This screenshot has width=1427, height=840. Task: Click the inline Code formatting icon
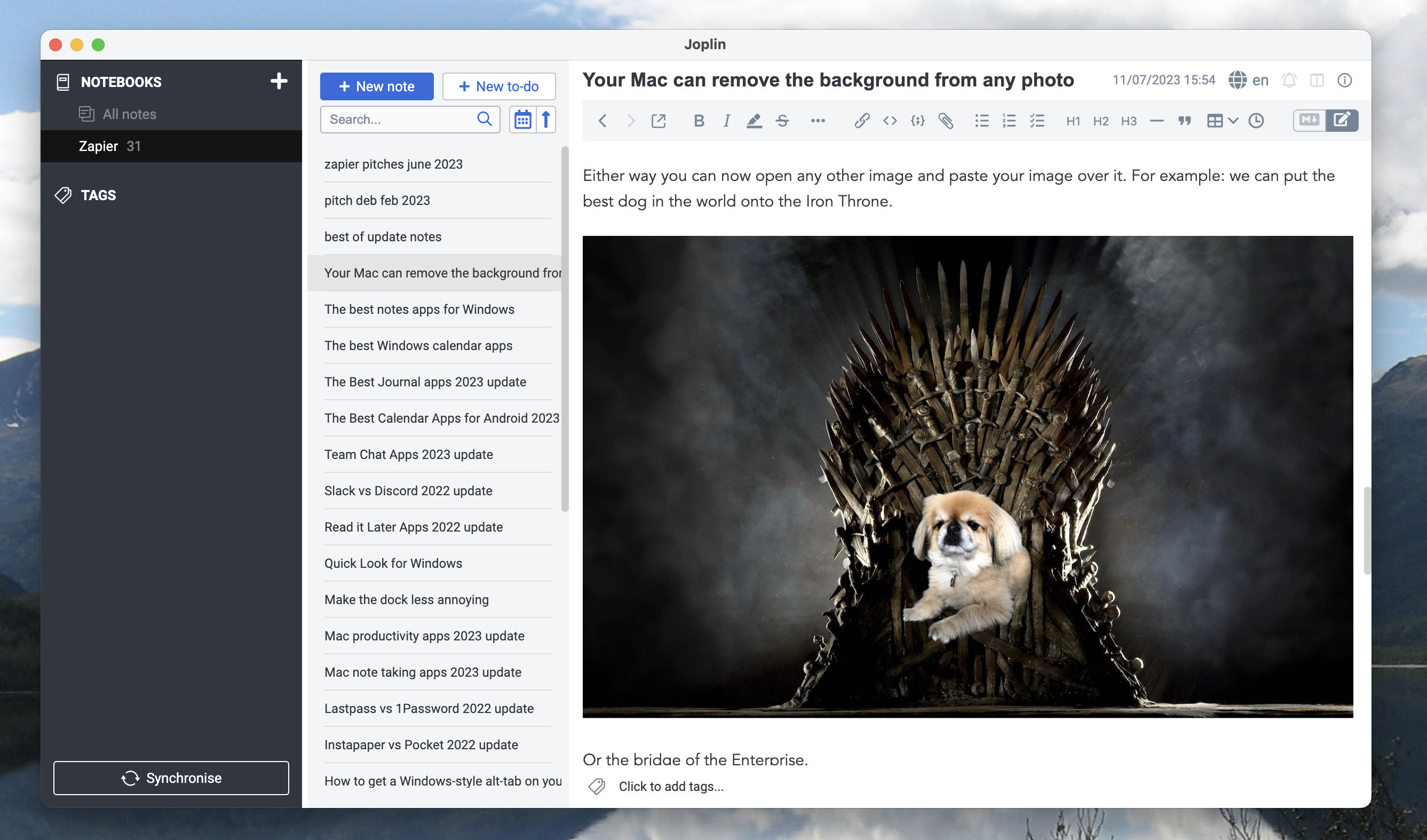889,119
